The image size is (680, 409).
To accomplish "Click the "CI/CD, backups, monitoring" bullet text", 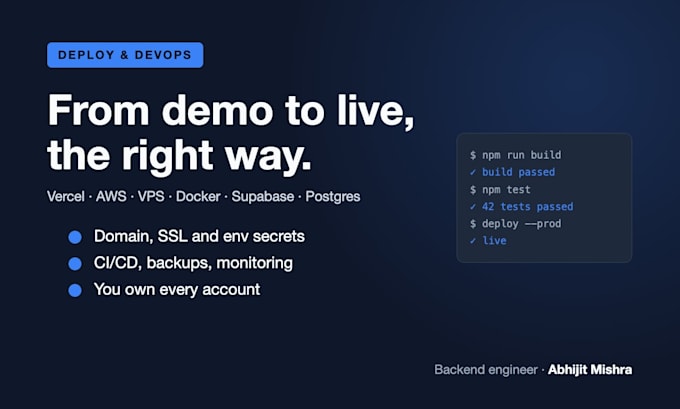I will (193, 263).
